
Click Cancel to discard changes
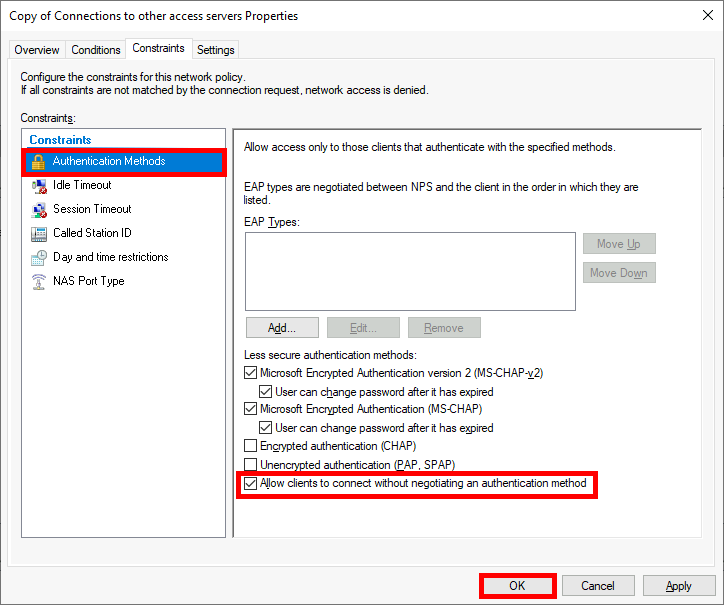598,586
